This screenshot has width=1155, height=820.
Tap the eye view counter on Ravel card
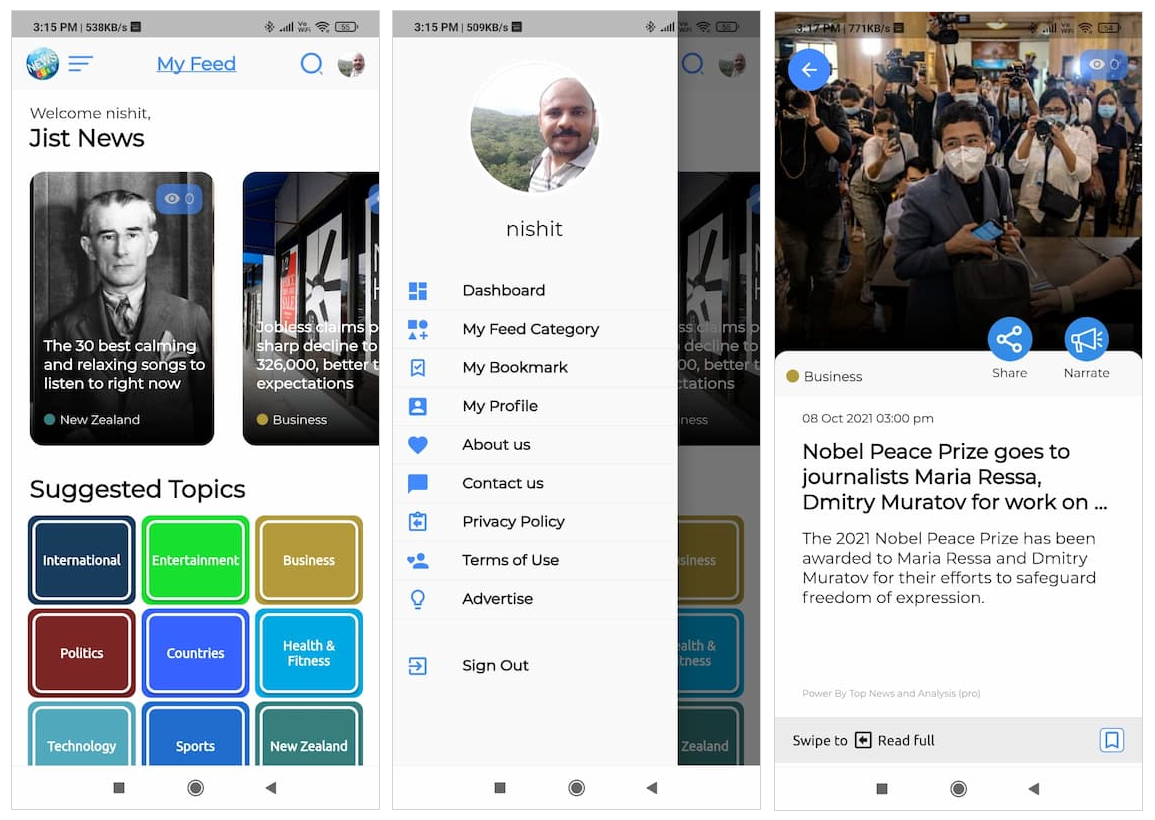(179, 199)
